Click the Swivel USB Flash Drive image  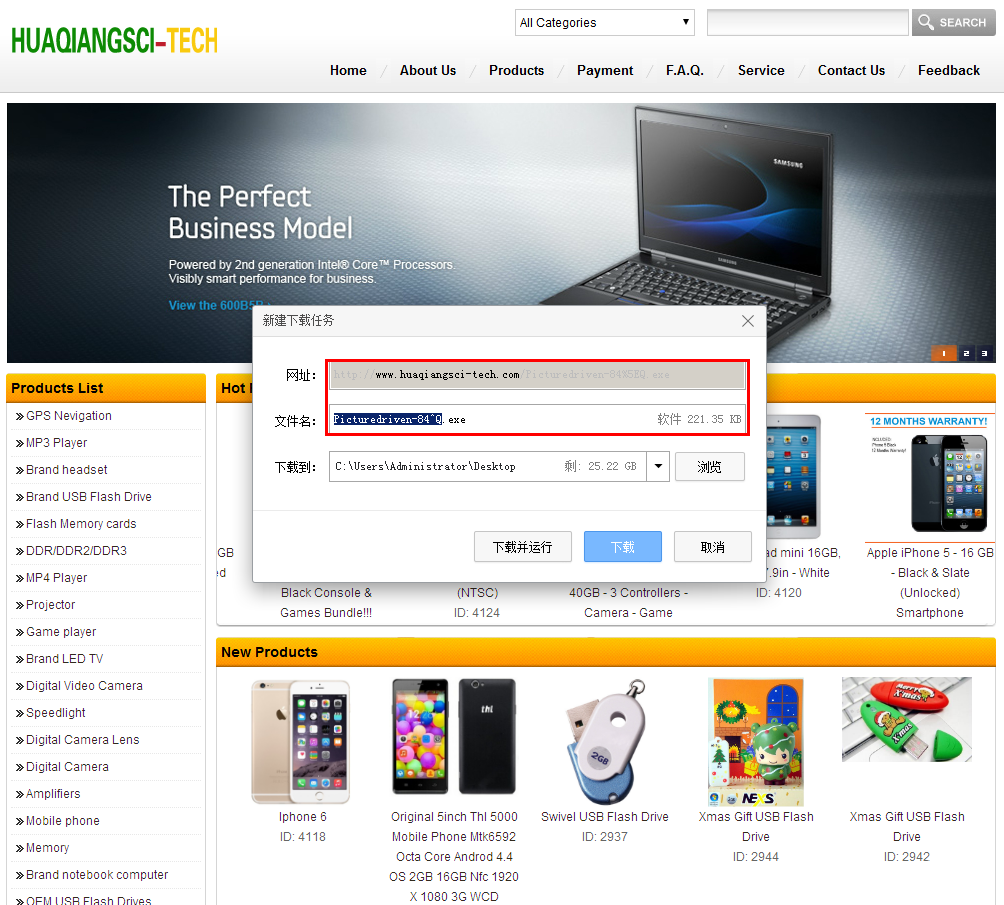click(605, 741)
